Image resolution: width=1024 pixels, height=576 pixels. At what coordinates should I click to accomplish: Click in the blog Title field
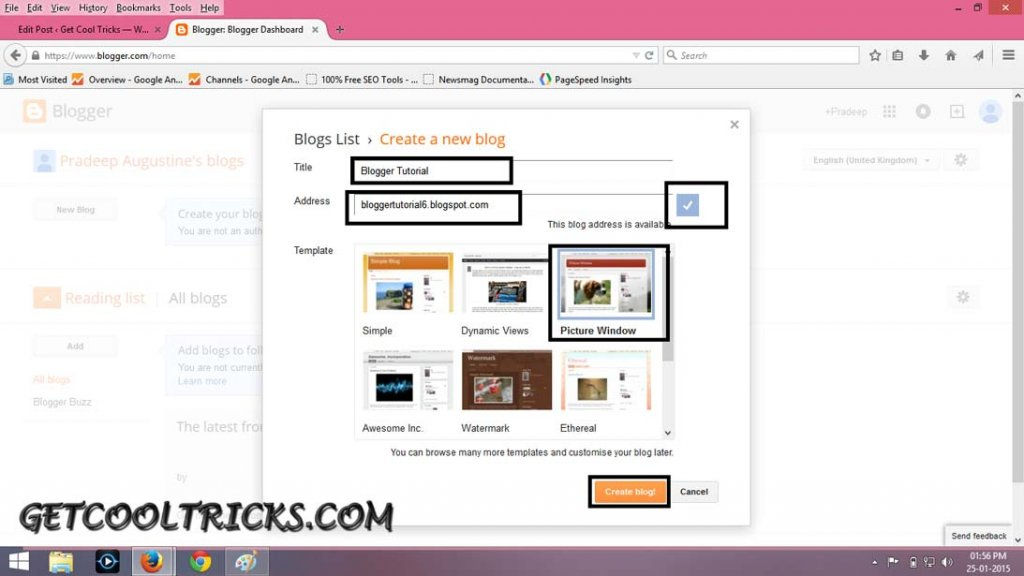512,171
